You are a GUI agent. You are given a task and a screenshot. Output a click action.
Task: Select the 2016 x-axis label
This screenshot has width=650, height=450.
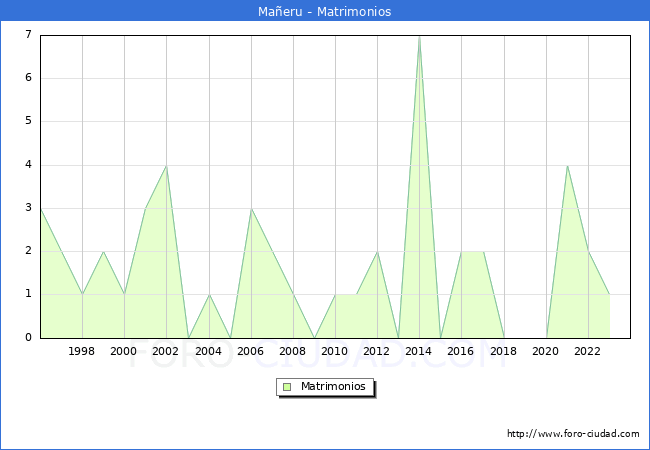(461, 351)
